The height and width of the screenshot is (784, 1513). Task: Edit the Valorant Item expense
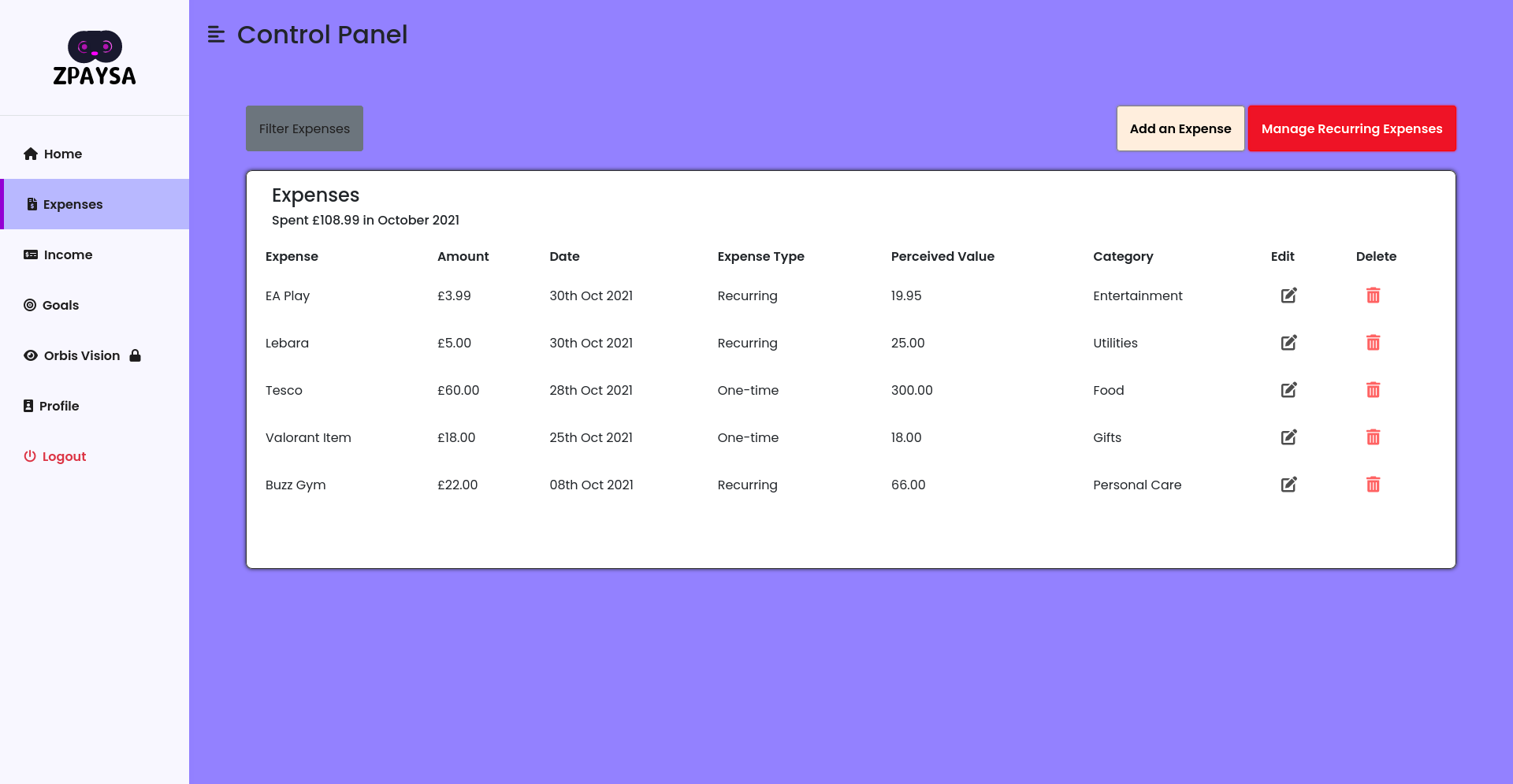click(x=1288, y=437)
